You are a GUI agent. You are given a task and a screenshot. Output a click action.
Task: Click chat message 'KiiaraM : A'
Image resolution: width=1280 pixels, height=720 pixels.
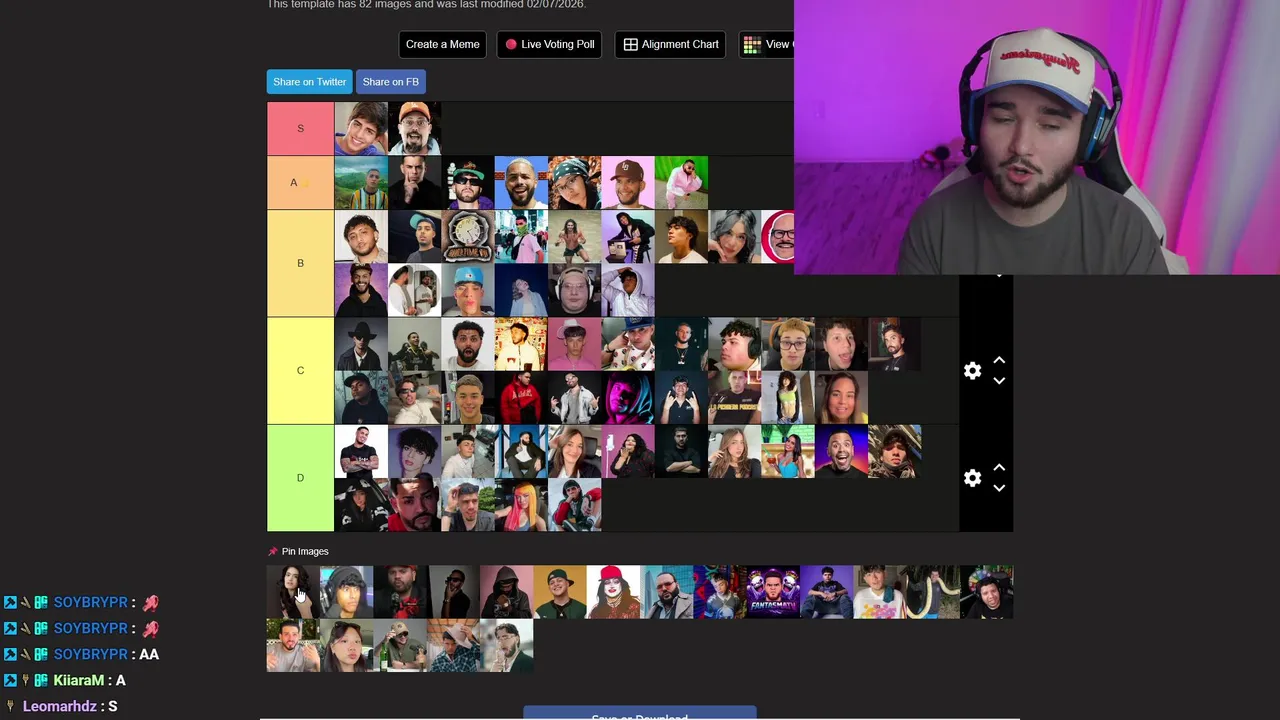point(65,680)
